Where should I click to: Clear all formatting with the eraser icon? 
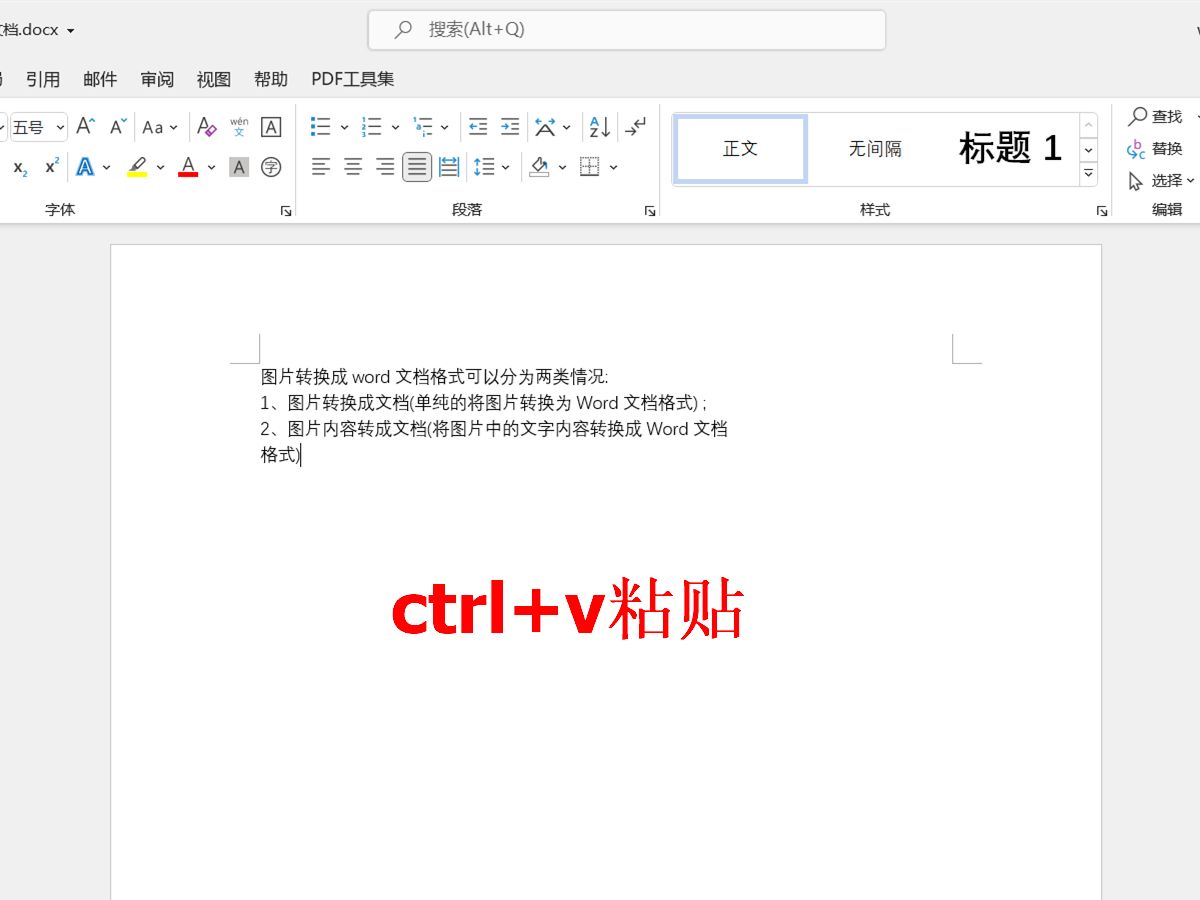[x=206, y=127]
